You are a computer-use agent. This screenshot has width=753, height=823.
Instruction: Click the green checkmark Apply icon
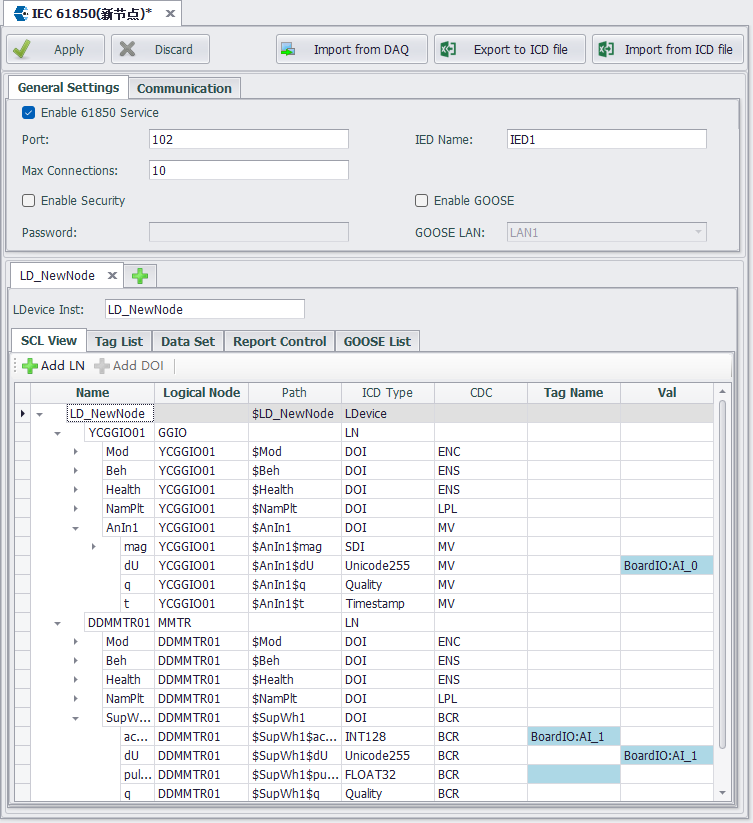coord(22,49)
